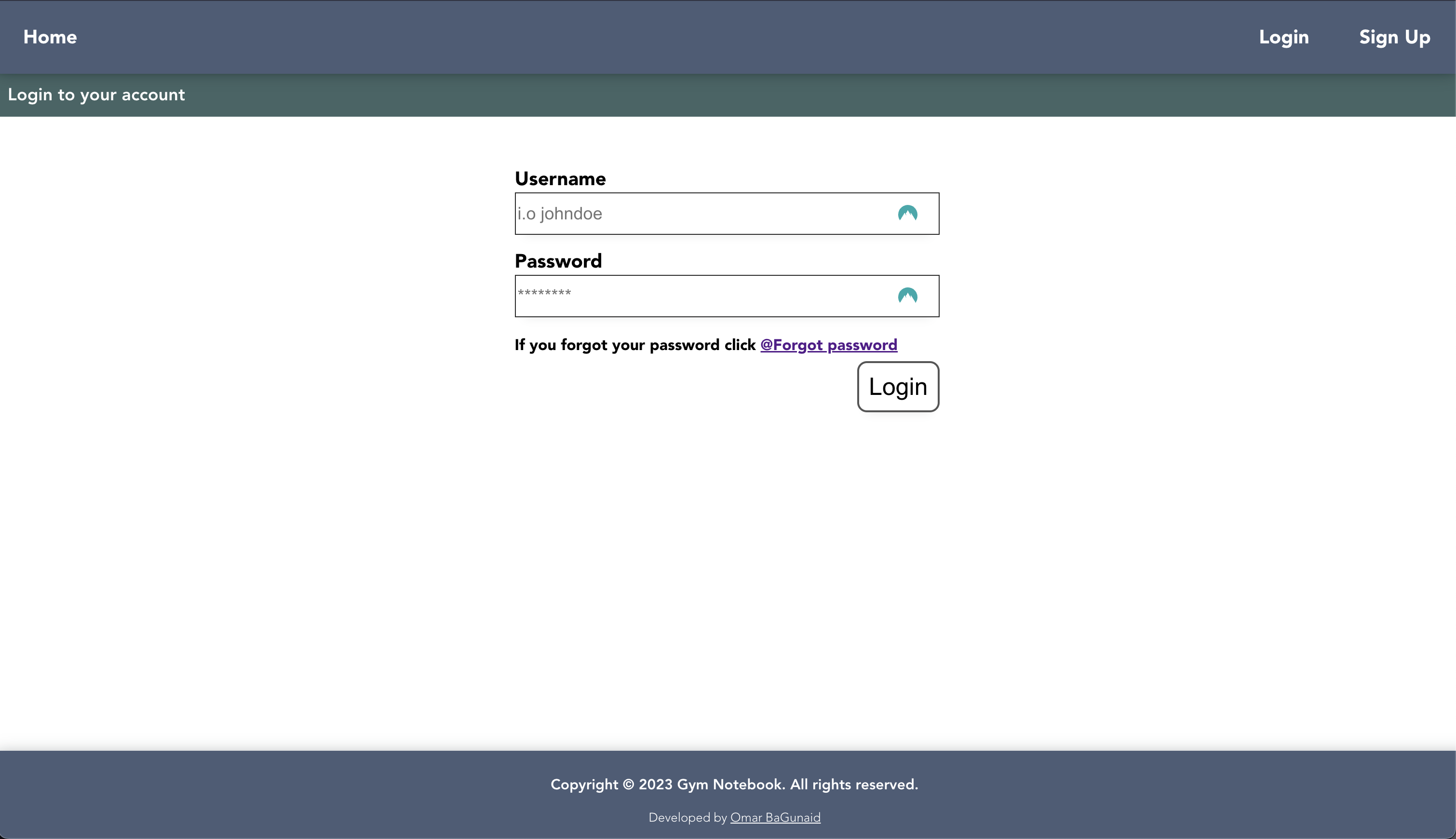Click the Username label text

tap(560, 178)
